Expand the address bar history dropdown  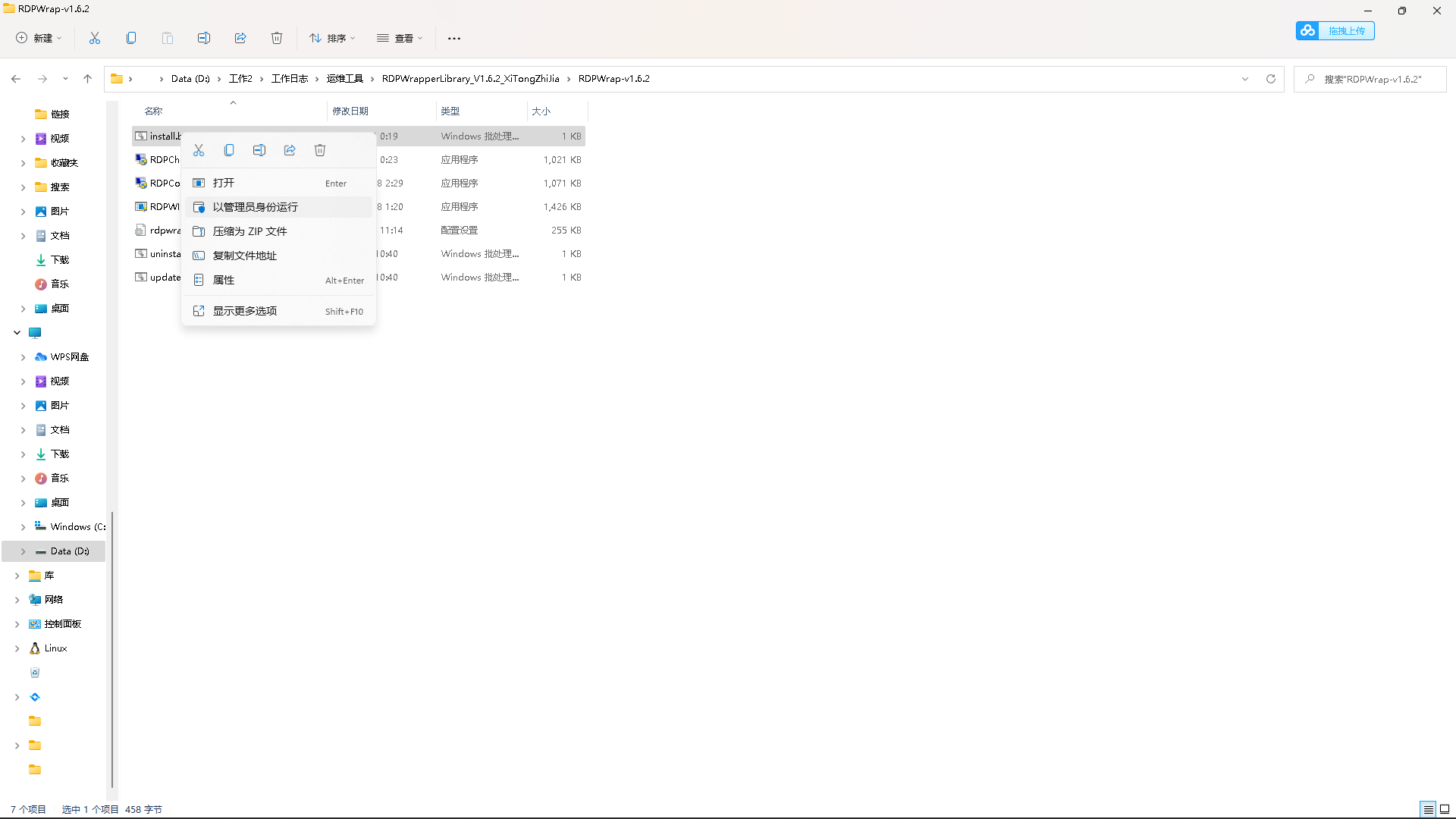(1245, 79)
